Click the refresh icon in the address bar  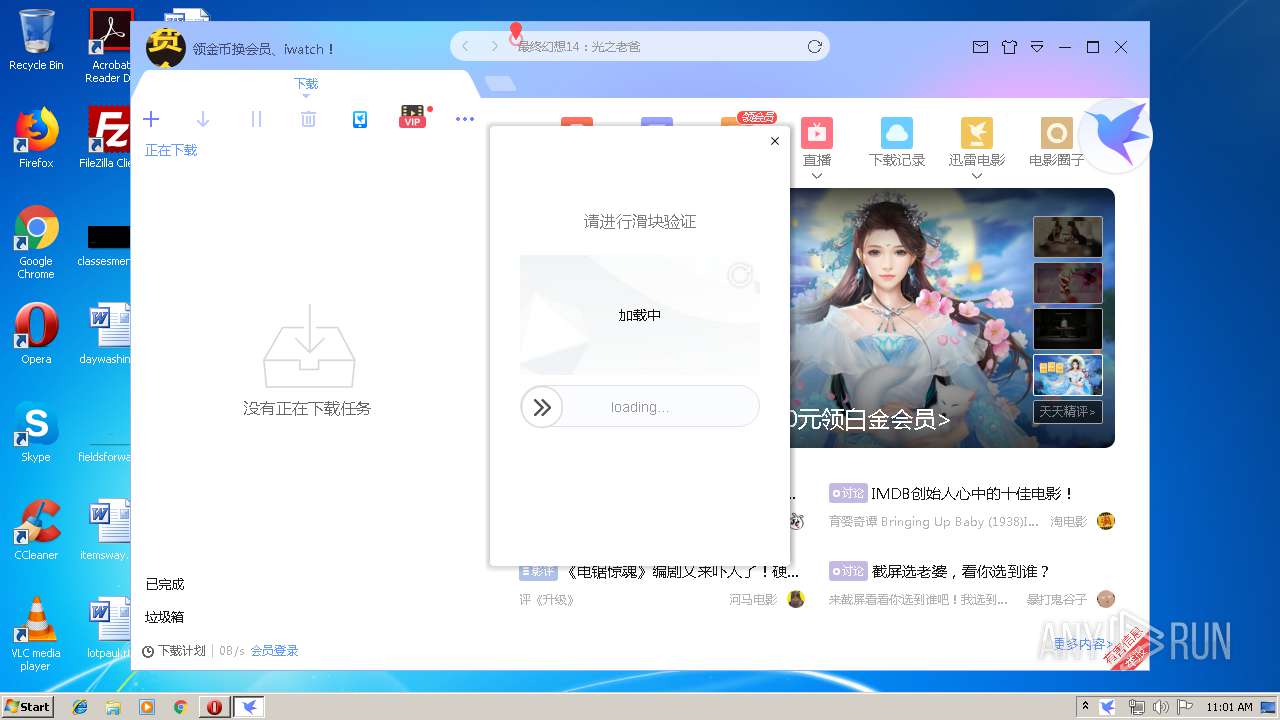(x=815, y=46)
